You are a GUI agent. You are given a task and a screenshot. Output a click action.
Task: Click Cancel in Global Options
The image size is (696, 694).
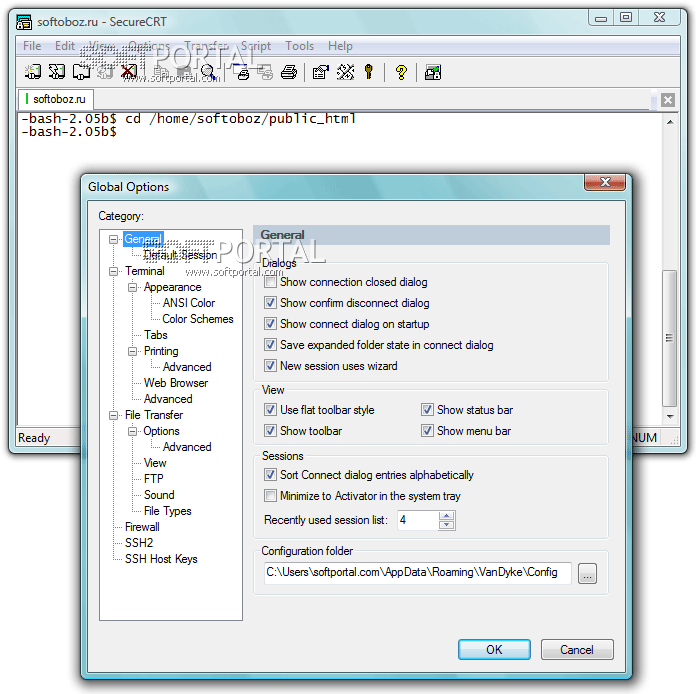(577, 650)
